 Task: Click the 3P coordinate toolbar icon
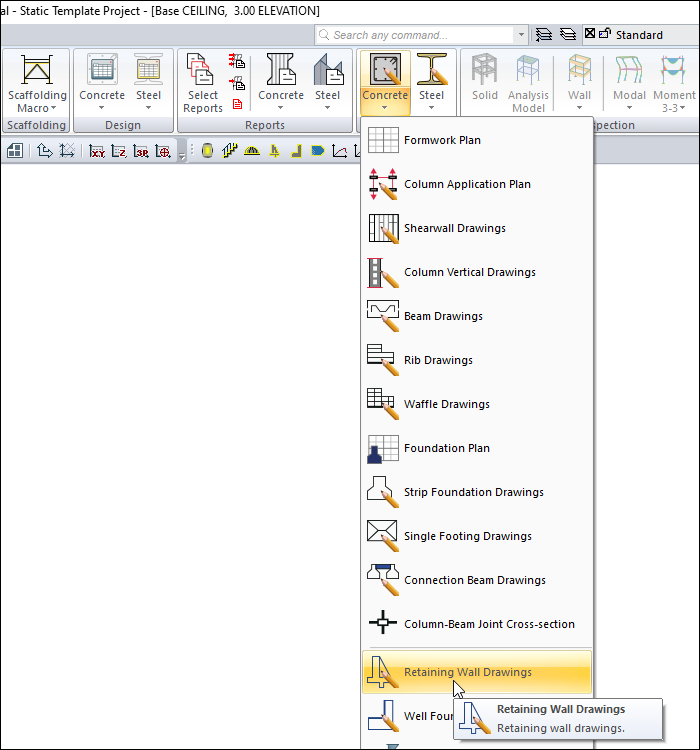[x=141, y=151]
